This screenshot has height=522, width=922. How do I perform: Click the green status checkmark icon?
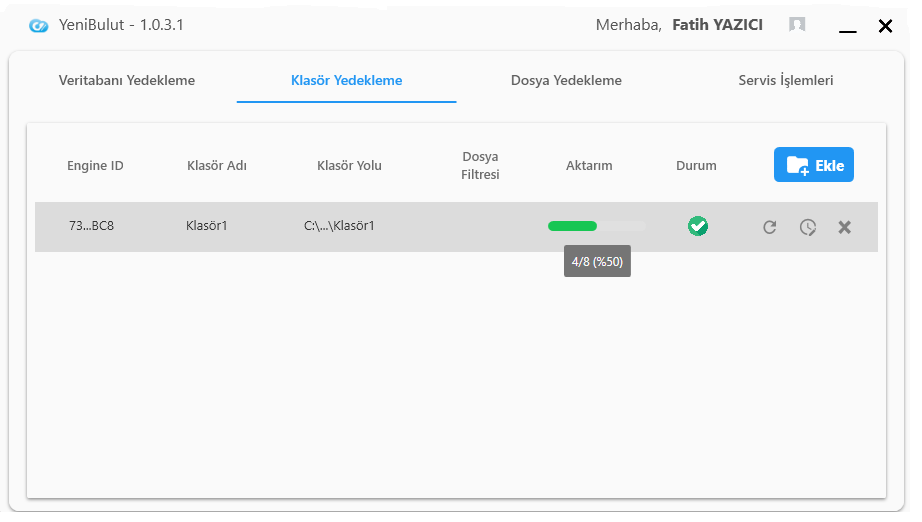698,226
